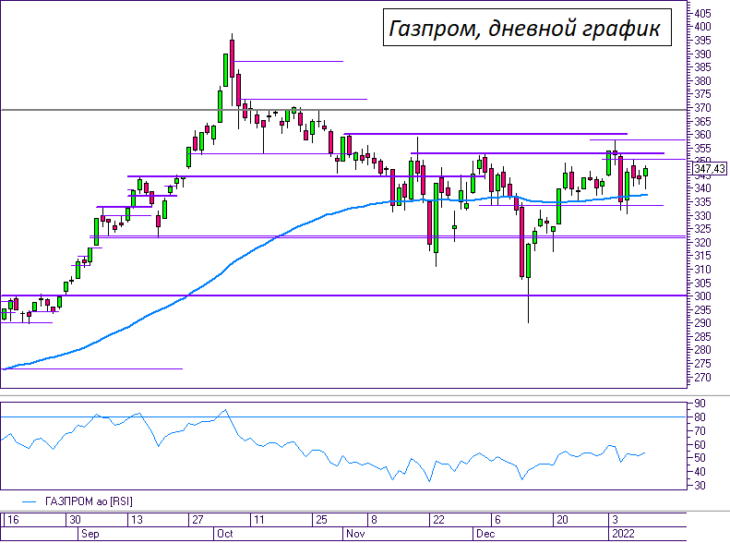
Task: Click the blue line sample in the RSI legend
Action: [x=29, y=502]
